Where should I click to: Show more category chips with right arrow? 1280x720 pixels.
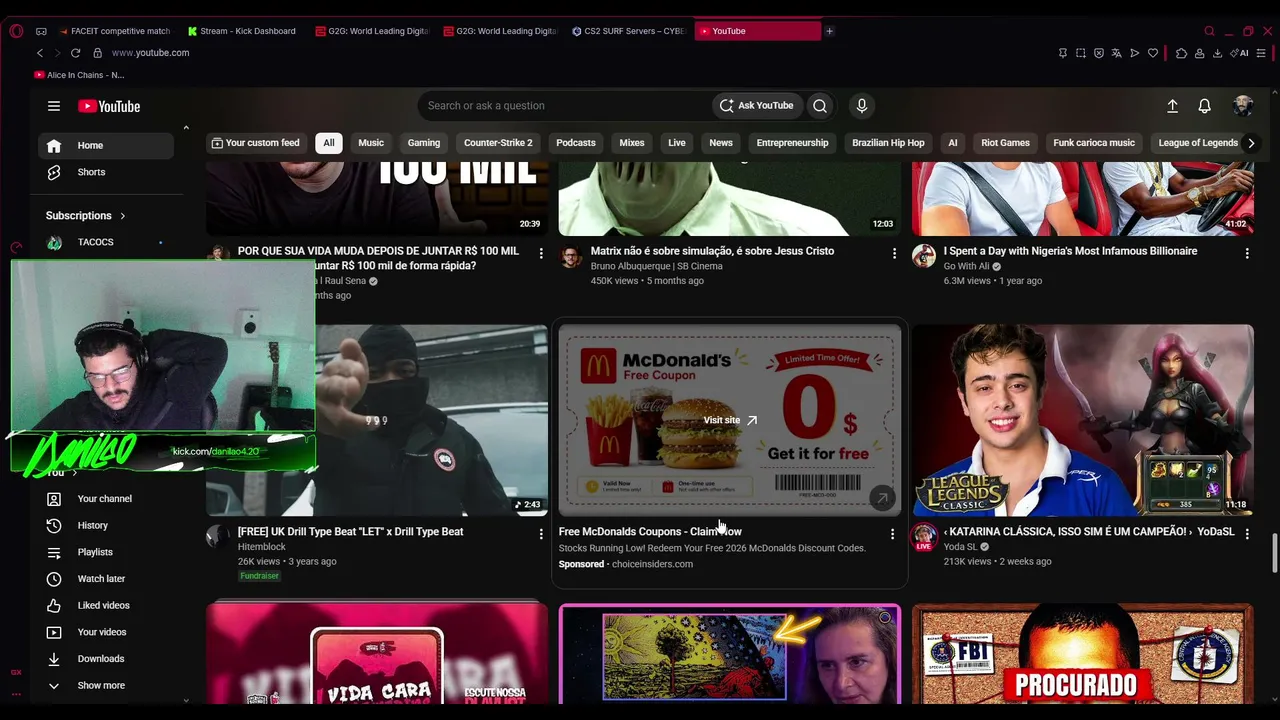[x=1250, y=143]
